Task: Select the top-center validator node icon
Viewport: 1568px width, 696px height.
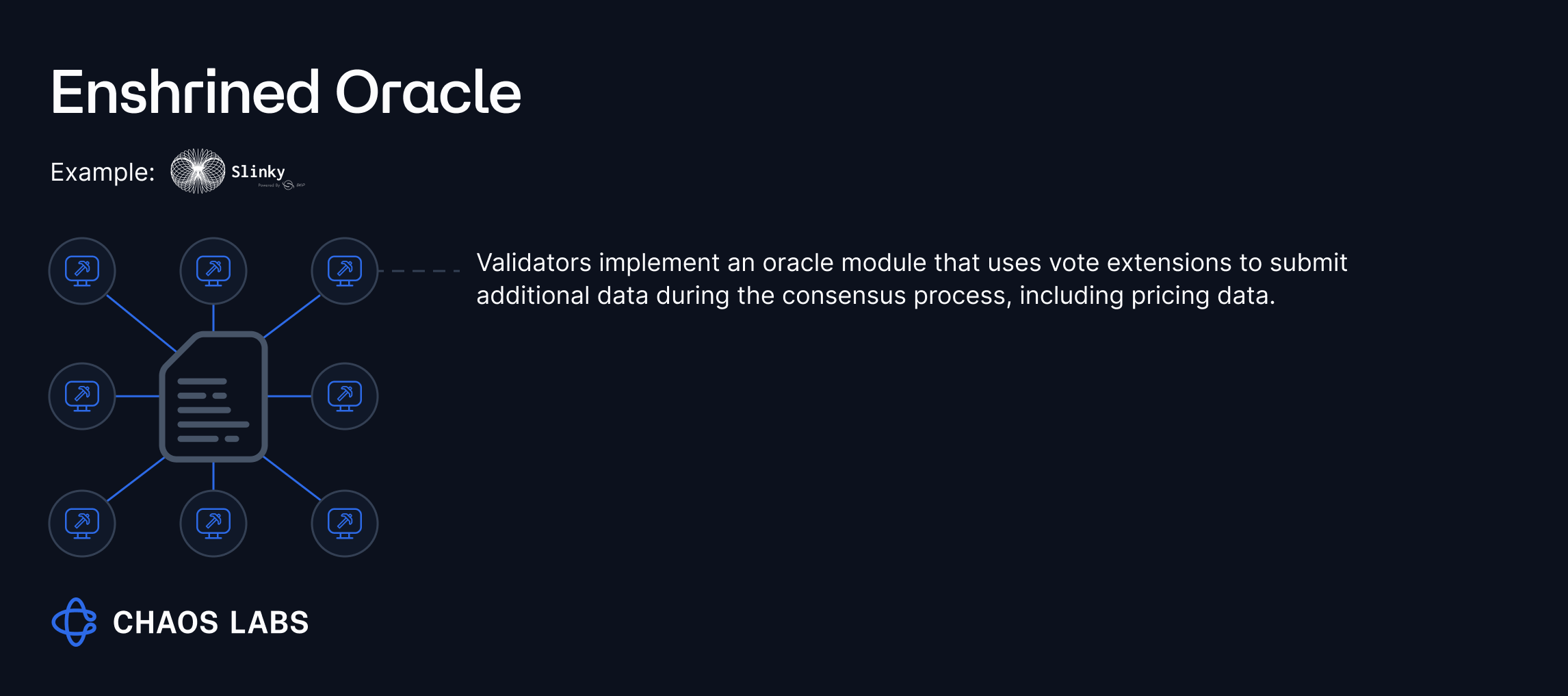Action: click(213, 271)
